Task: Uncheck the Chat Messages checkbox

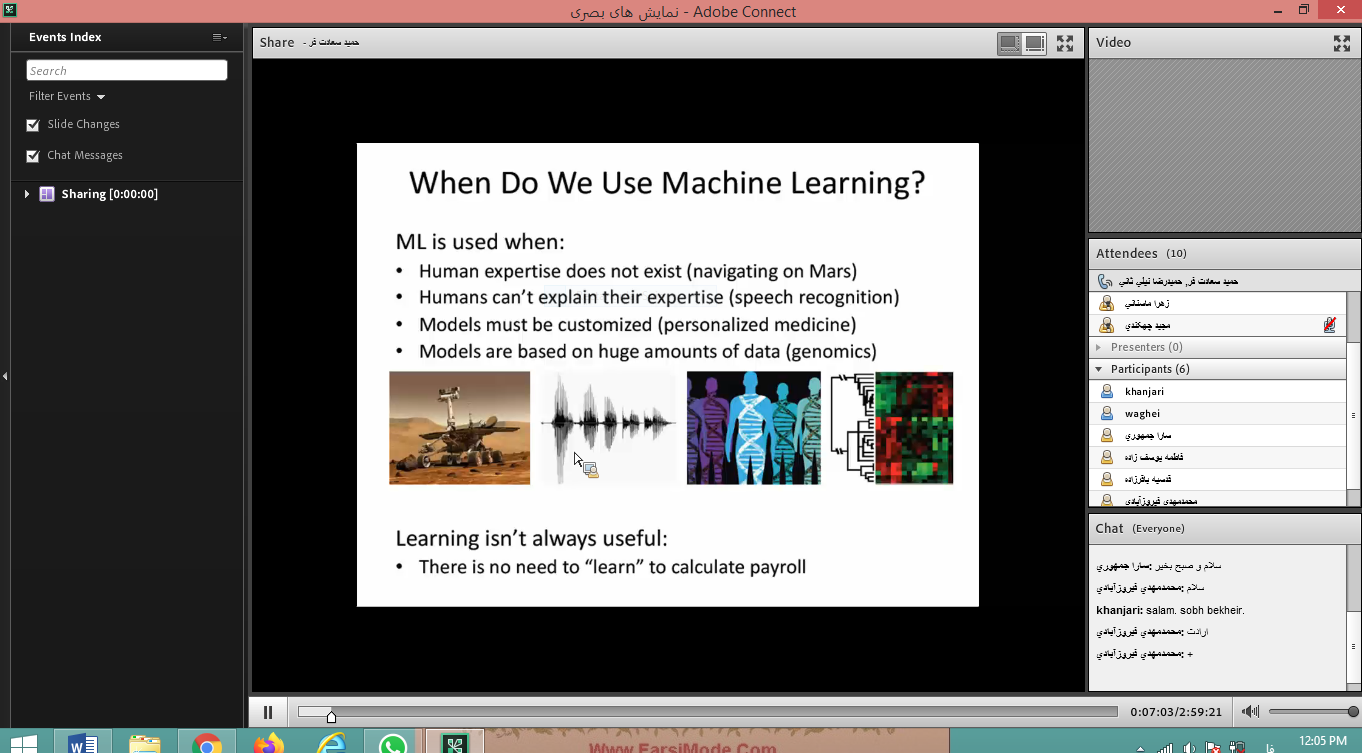Action: coord(34,156)
